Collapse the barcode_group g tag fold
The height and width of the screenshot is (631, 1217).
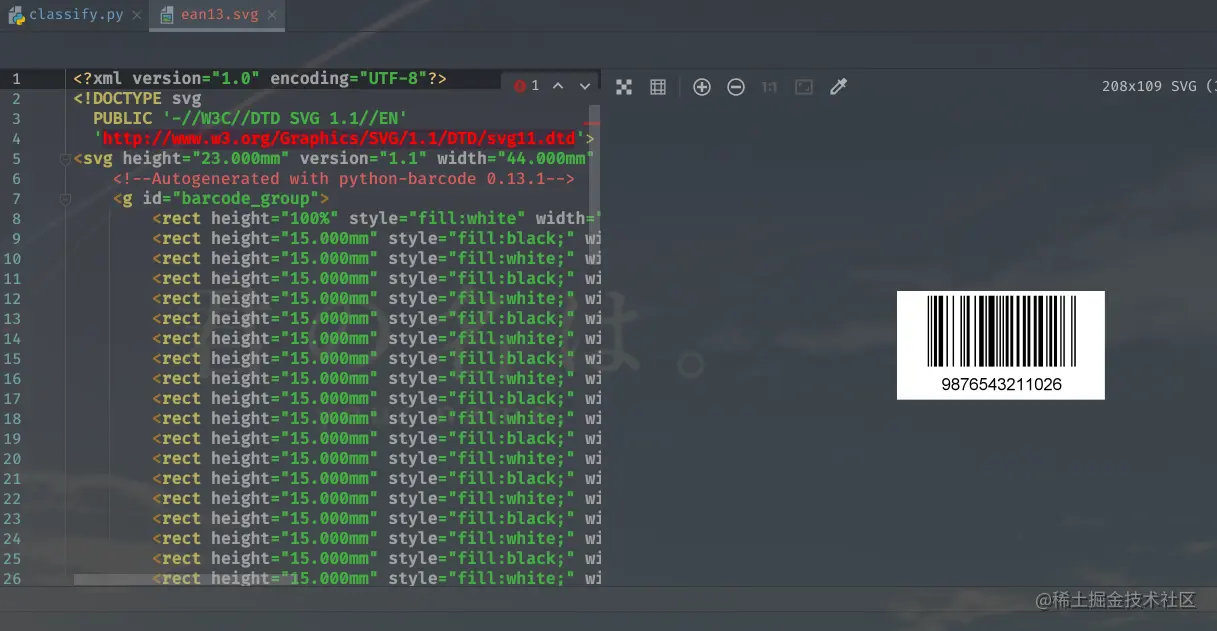click(65, 199)
